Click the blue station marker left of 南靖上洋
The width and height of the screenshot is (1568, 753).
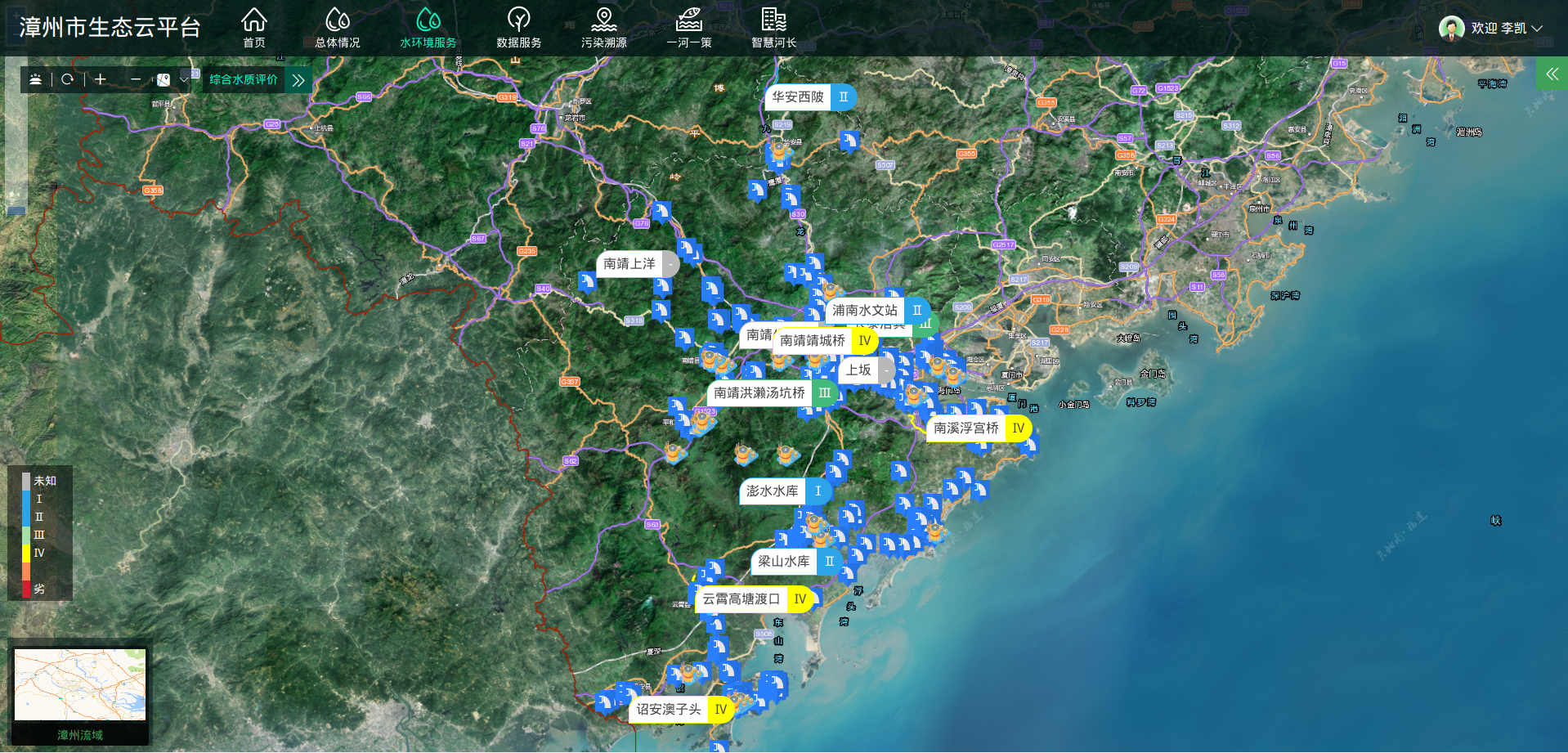pos(587,283)
